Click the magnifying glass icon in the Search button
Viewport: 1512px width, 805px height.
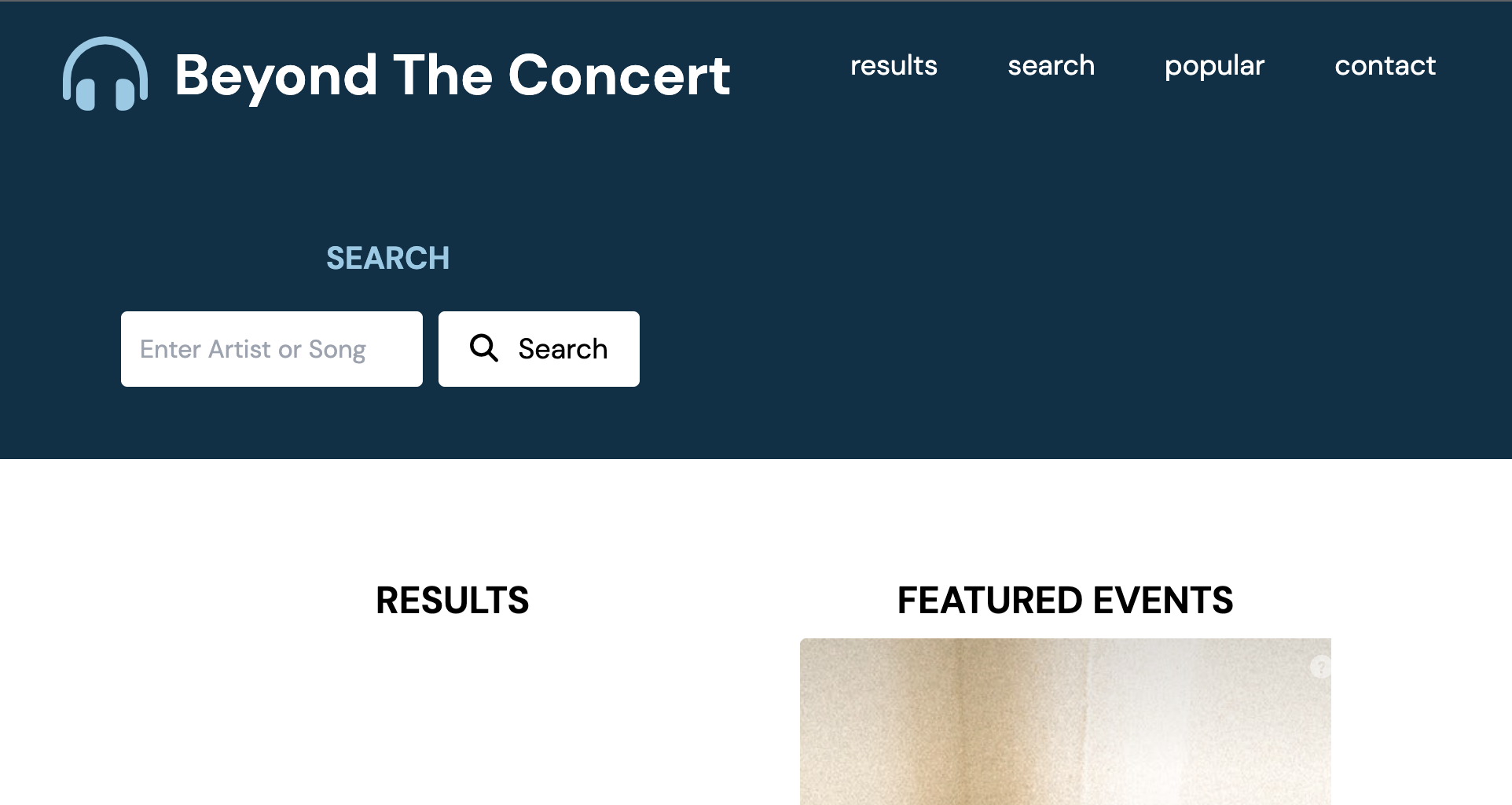tap(484, 348)
